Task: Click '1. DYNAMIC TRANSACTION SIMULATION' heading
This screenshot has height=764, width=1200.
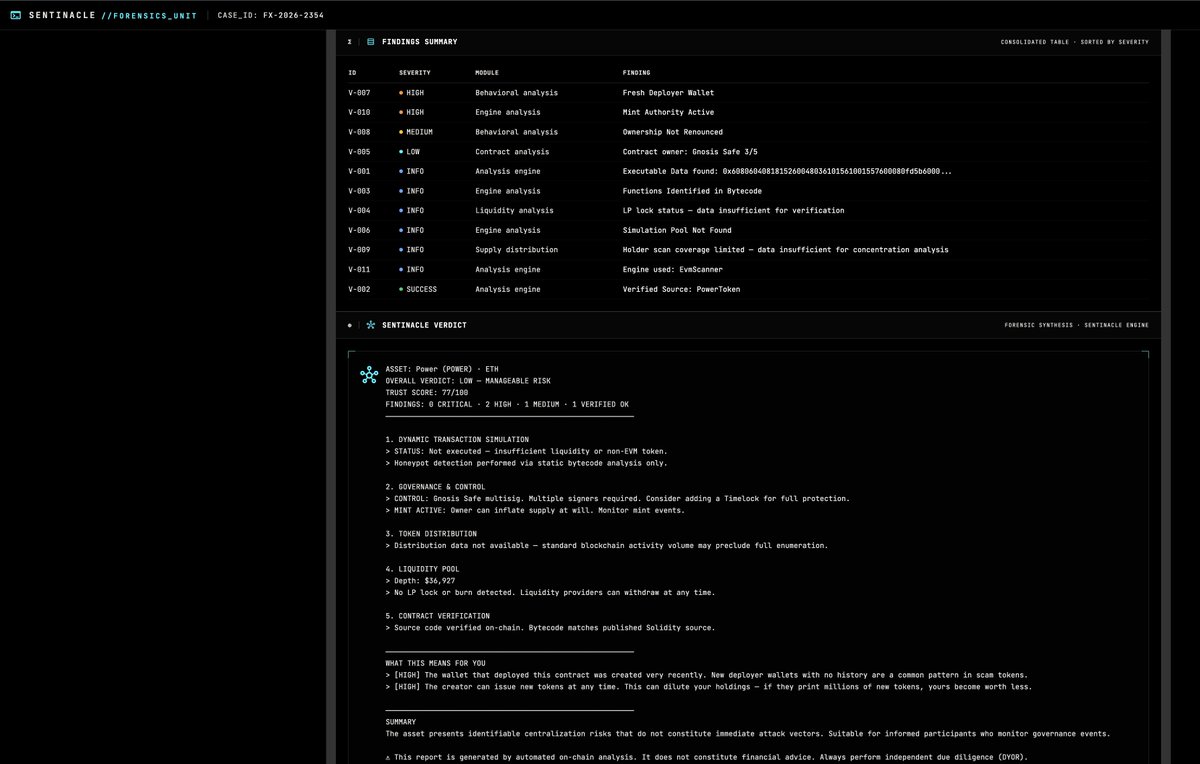Action: 457,440
